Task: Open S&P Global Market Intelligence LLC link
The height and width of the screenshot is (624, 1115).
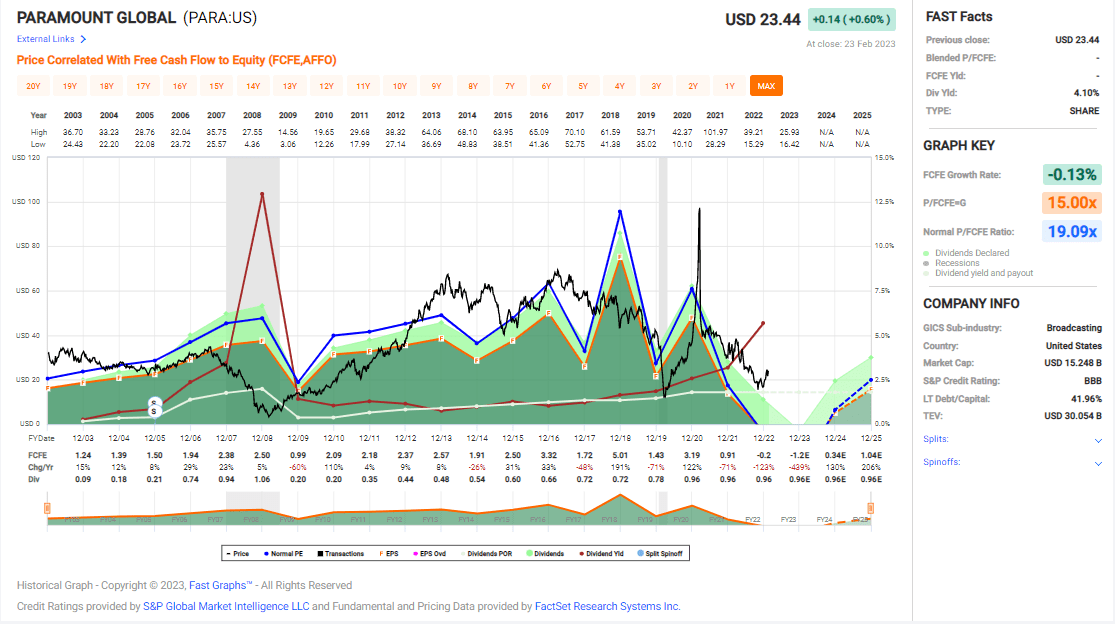Action: tap(226, 606)
